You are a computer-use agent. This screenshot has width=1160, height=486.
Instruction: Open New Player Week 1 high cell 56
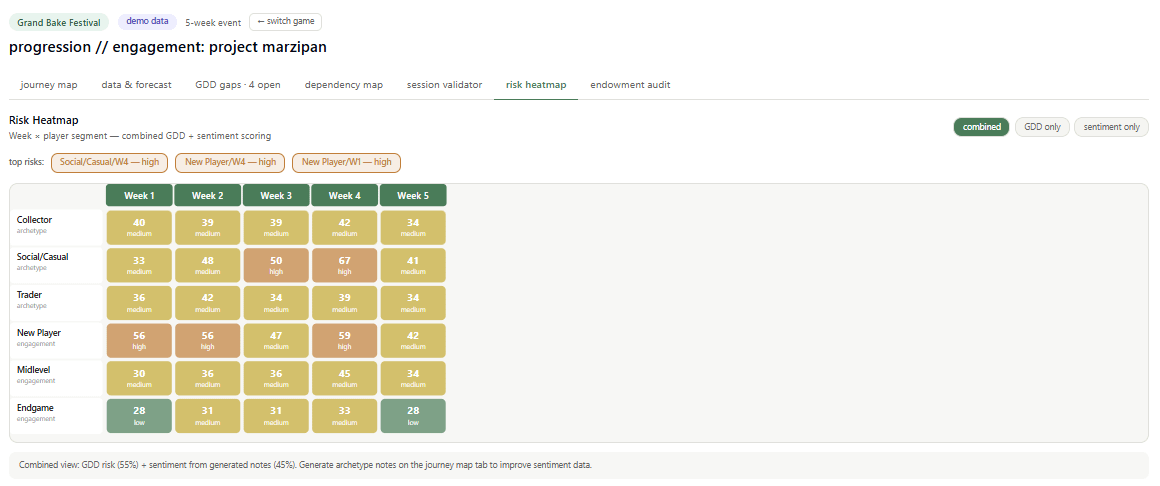pos(139,340)
